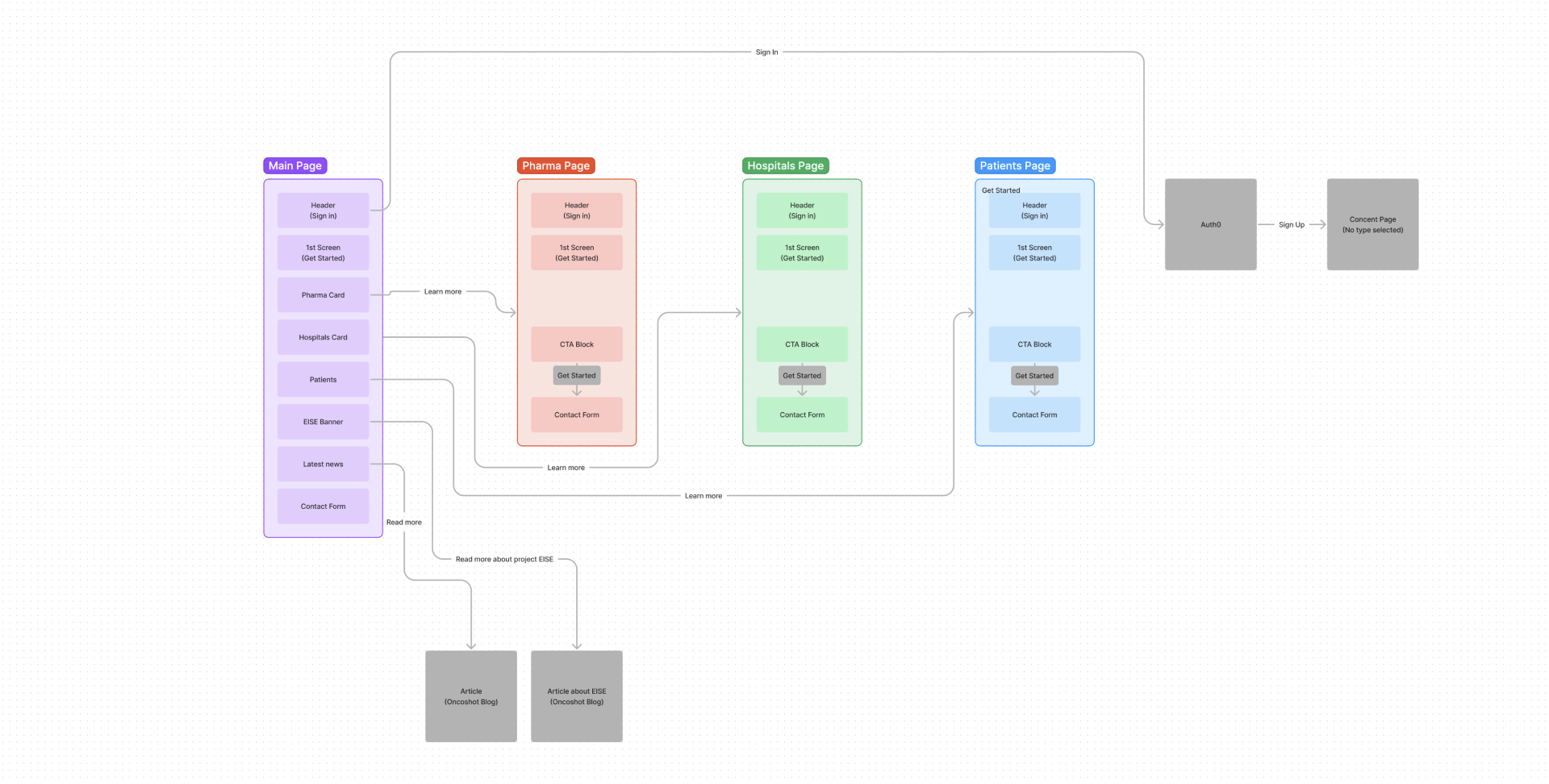Viewport: 1549px width, 784px height.
Task: Click the Sign Up connector label
Action: (1291, 225)
